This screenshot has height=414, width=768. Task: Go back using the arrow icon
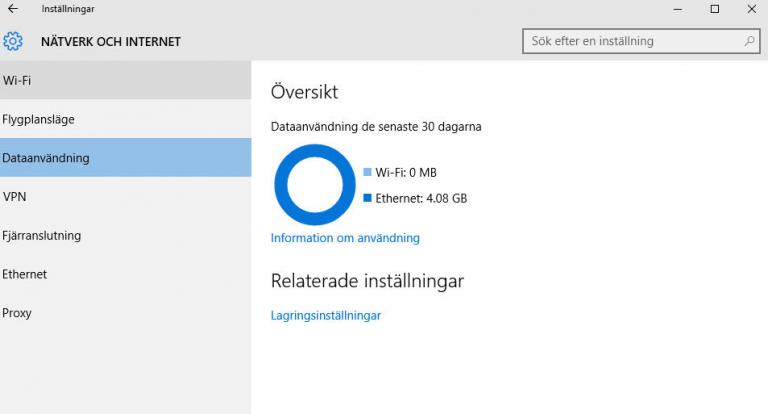coord(13,9)
